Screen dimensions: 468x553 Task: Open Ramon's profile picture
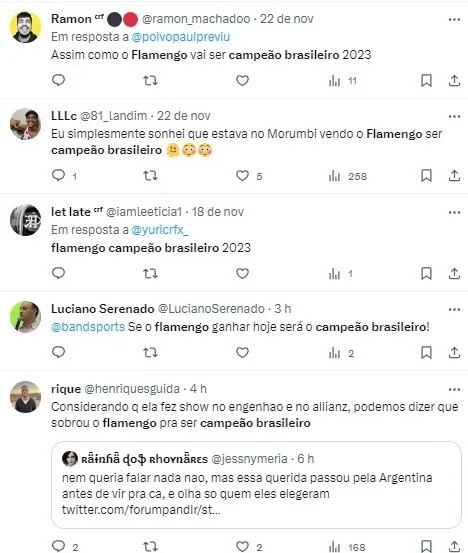25,27
